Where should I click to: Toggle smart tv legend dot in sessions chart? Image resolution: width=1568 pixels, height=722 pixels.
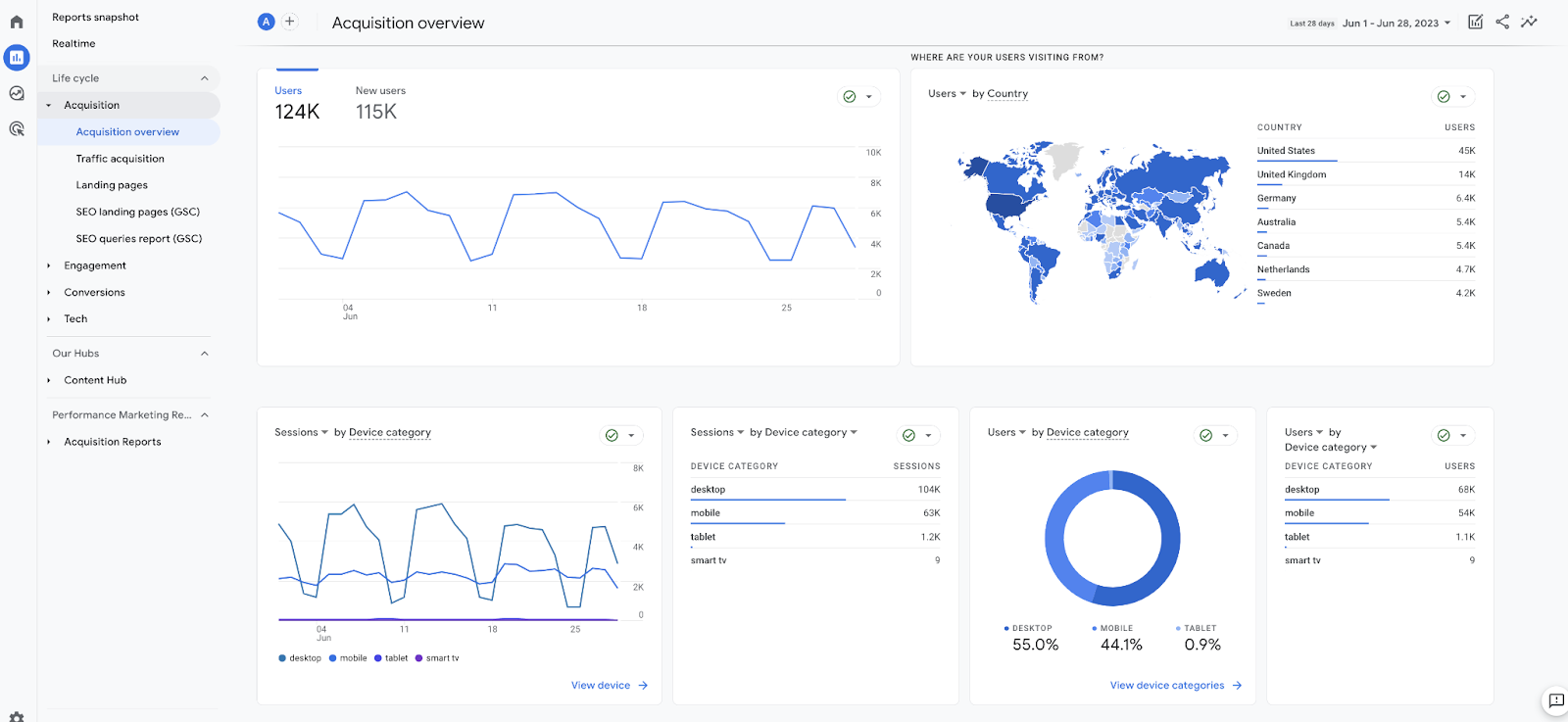pyautogui.click(x=419, y=658)
